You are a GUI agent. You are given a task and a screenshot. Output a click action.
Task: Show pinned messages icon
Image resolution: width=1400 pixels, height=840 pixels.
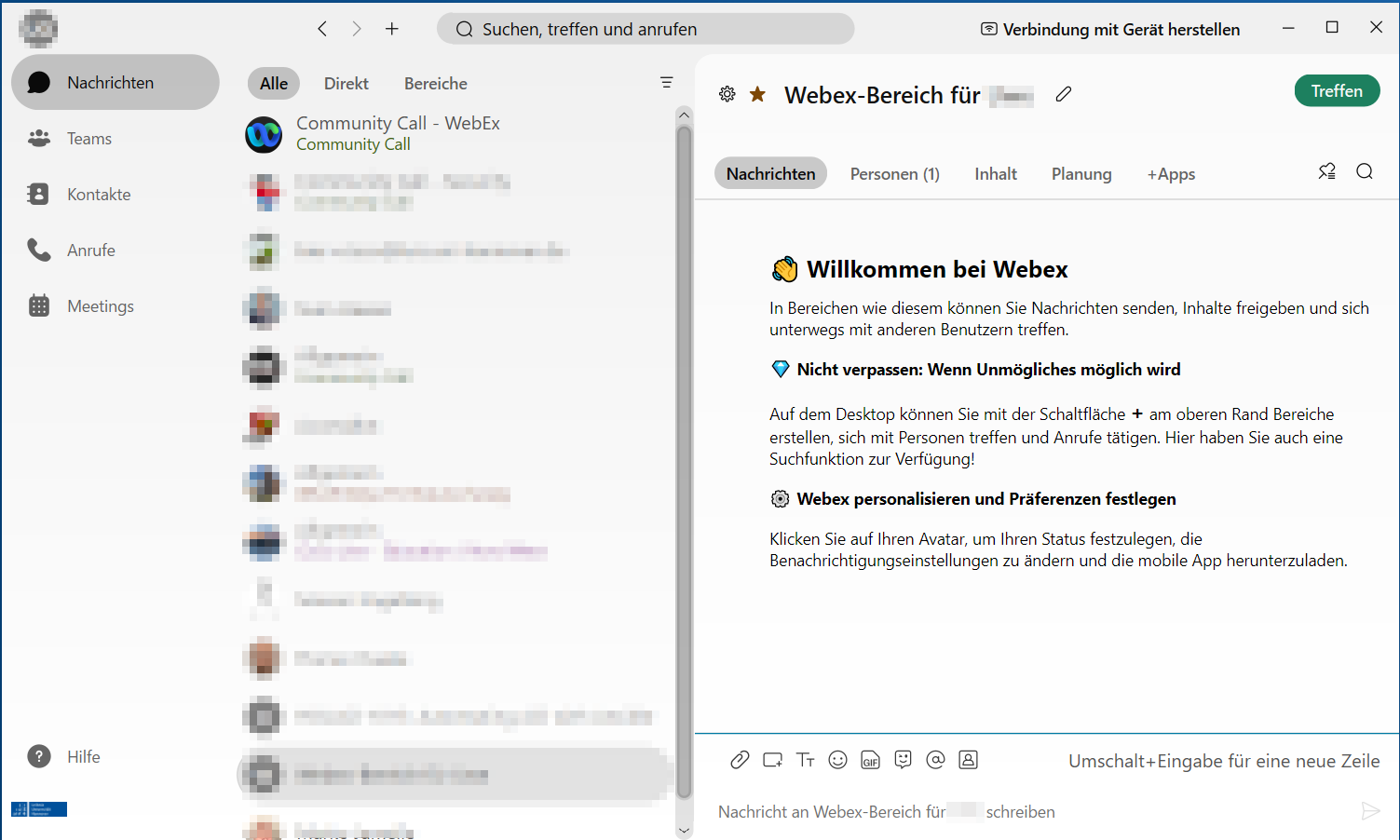pyautogui.click(x=1327, y=171)
